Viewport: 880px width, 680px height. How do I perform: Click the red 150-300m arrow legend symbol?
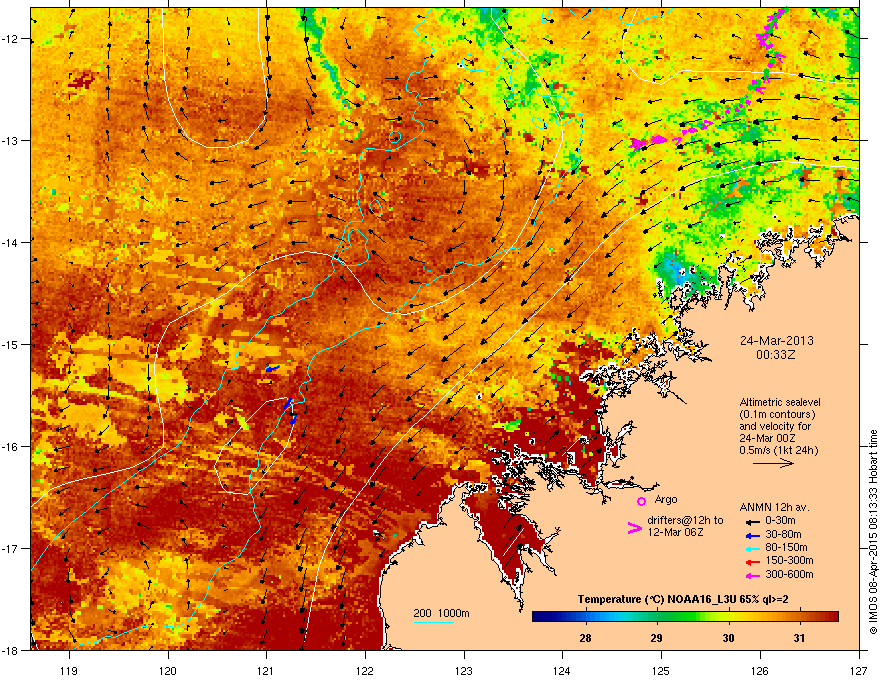(x=752, y=562)
